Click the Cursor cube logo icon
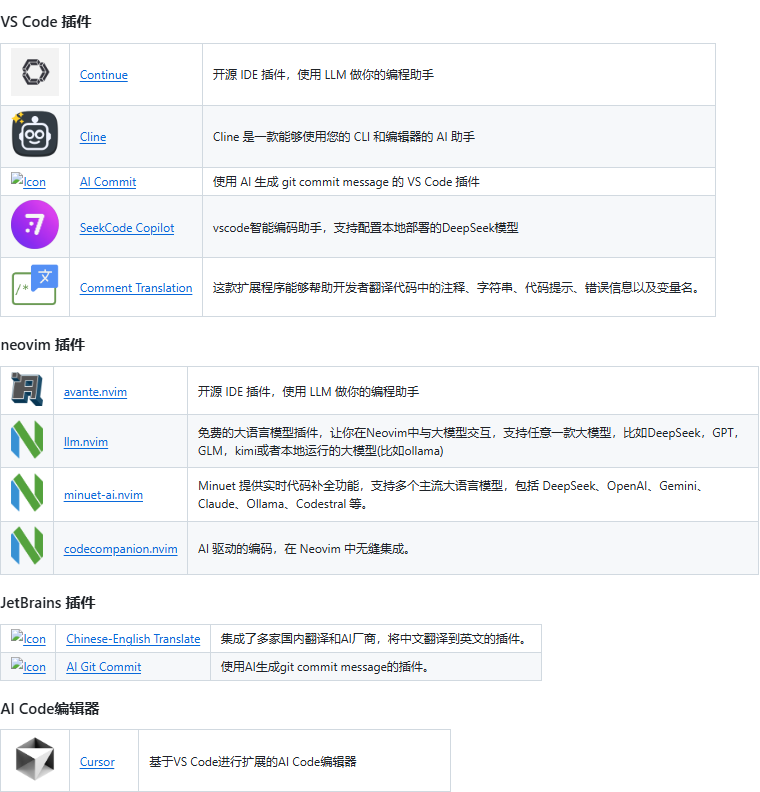 click(35, 759)
